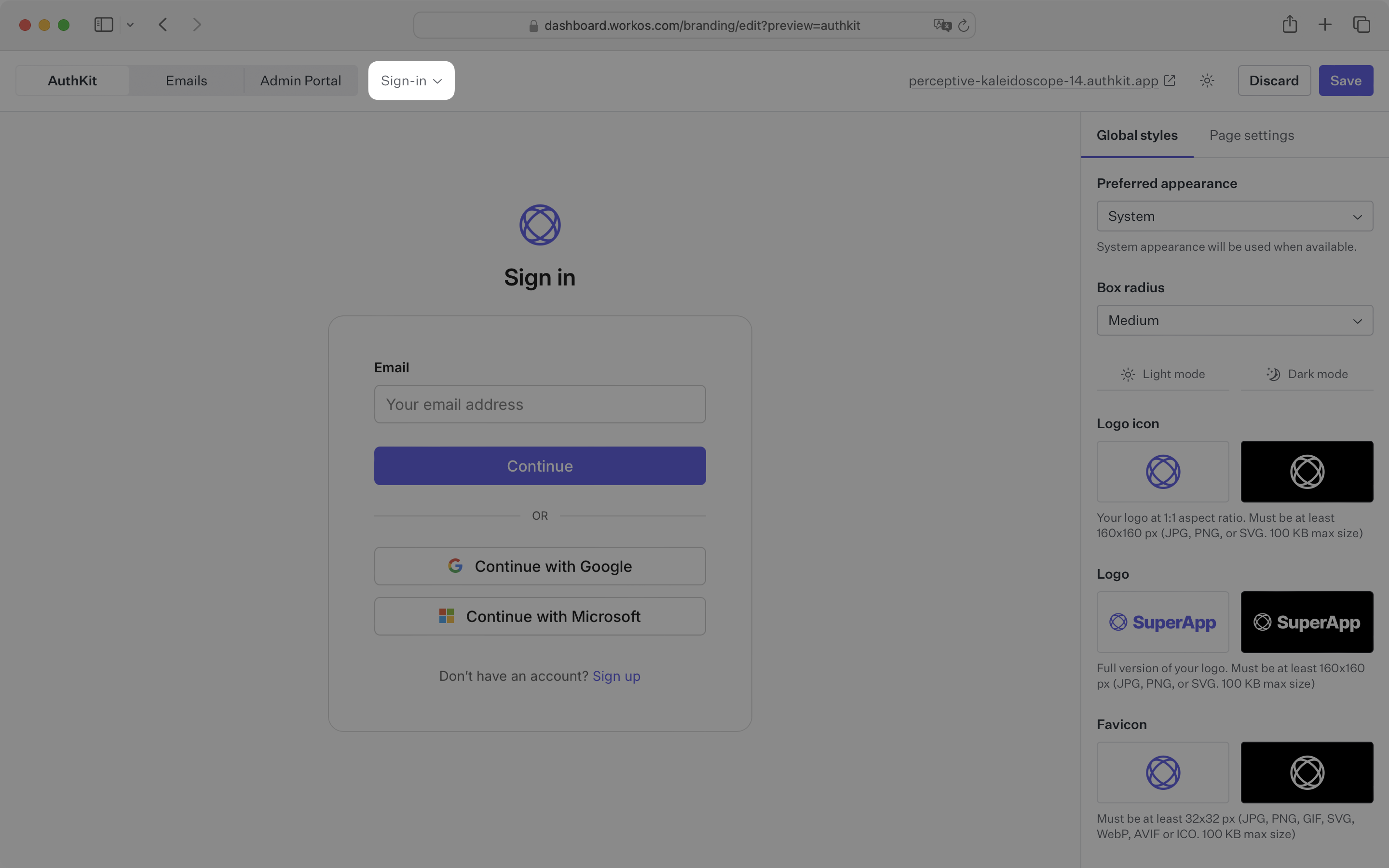Click the Microsoft icon in Continue with Microsoft
The width and height of the screenshot is (1389, 868).
446,615
